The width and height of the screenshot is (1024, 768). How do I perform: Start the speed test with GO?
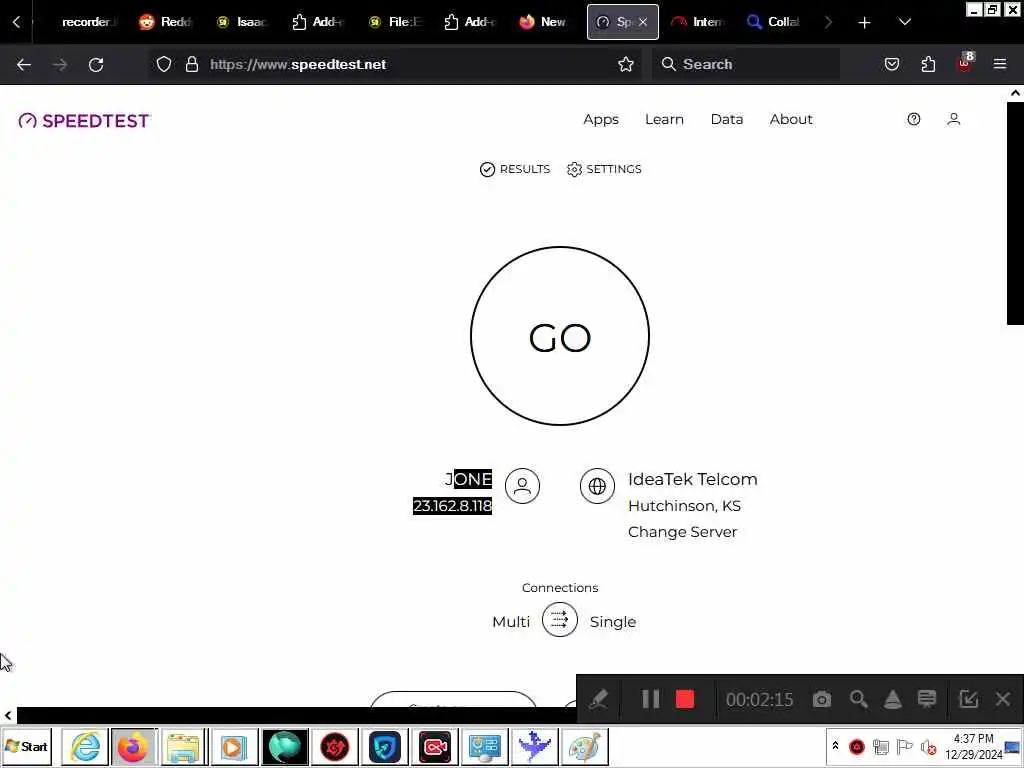(560, 336)
